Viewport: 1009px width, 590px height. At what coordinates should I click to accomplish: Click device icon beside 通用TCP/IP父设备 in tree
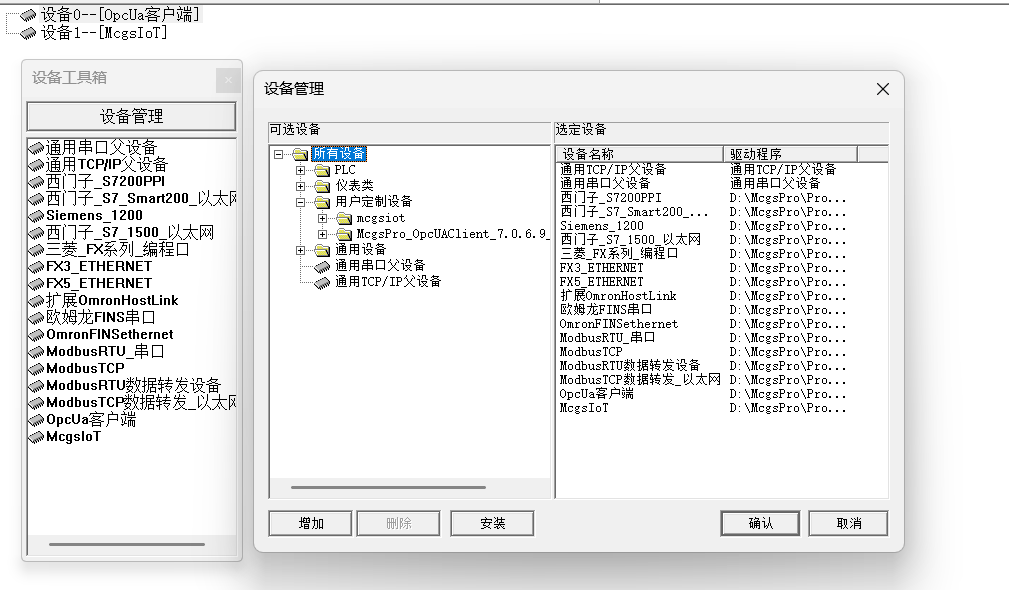pos(322,282)
